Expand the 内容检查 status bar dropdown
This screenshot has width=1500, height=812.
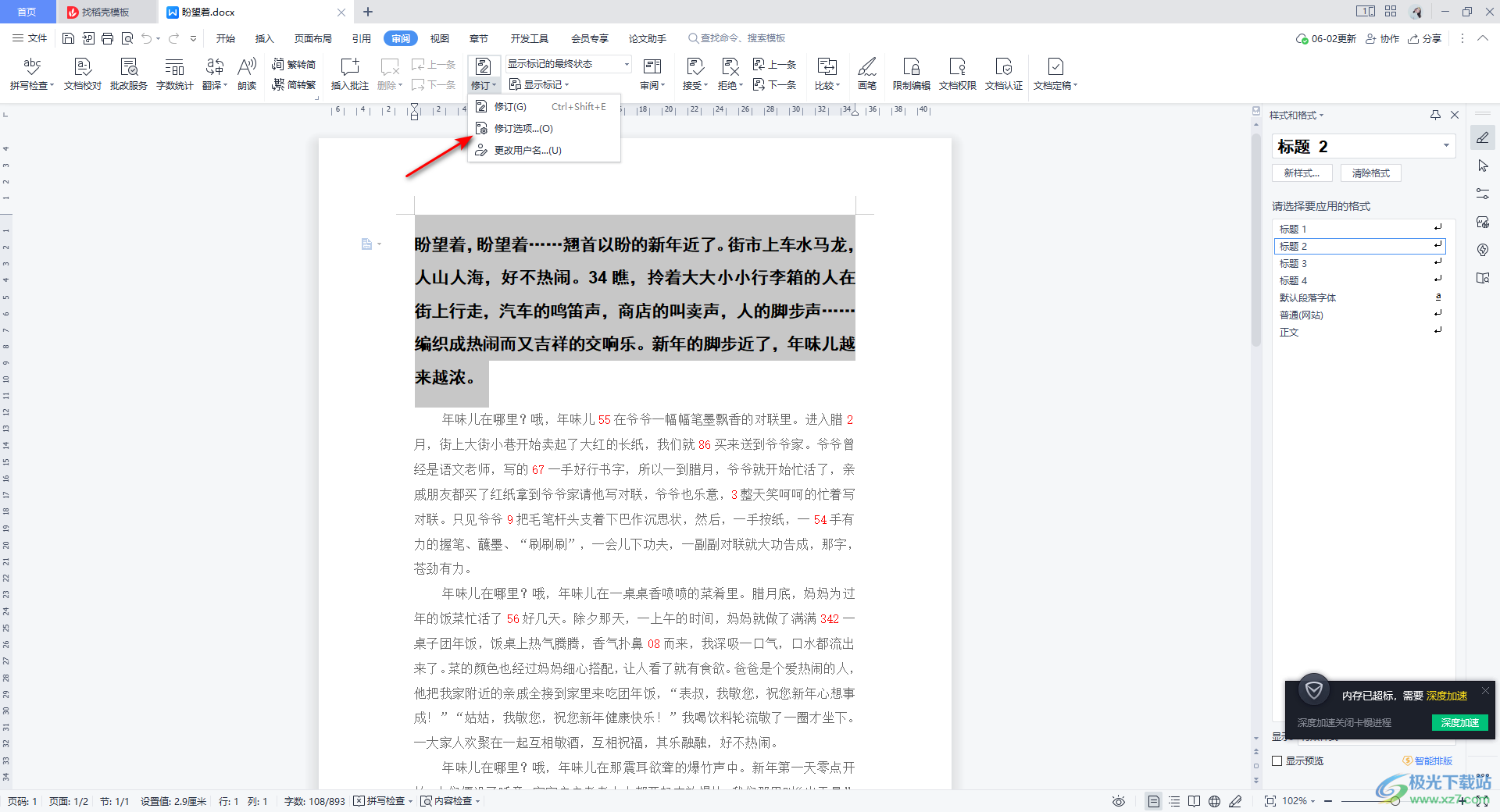coord(477,802)
